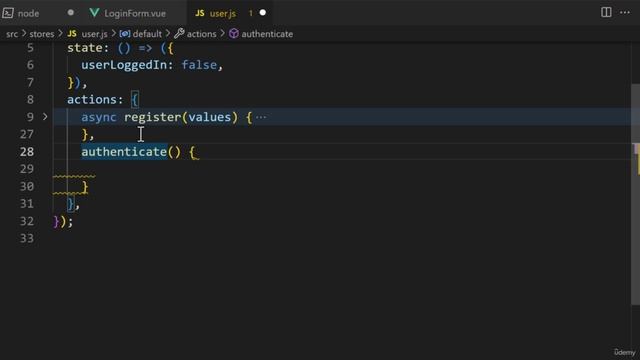
Task: Open the editor more actions menu
Action: click(x=624, y=13)
